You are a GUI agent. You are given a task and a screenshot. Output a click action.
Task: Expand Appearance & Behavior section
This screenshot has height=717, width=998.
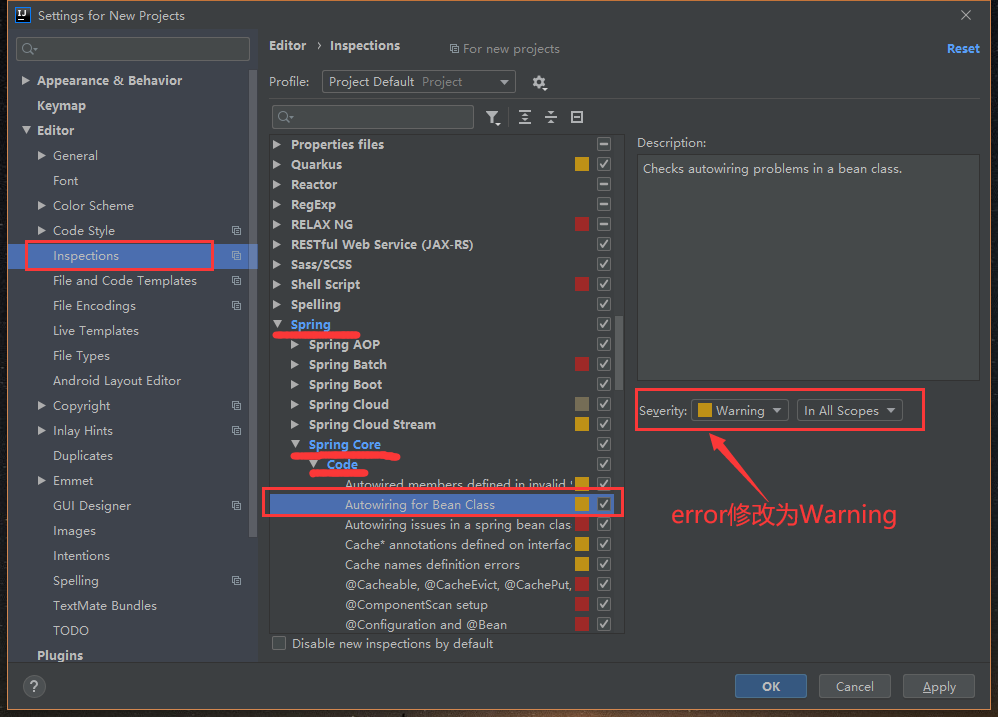click(x=26, y=80)
